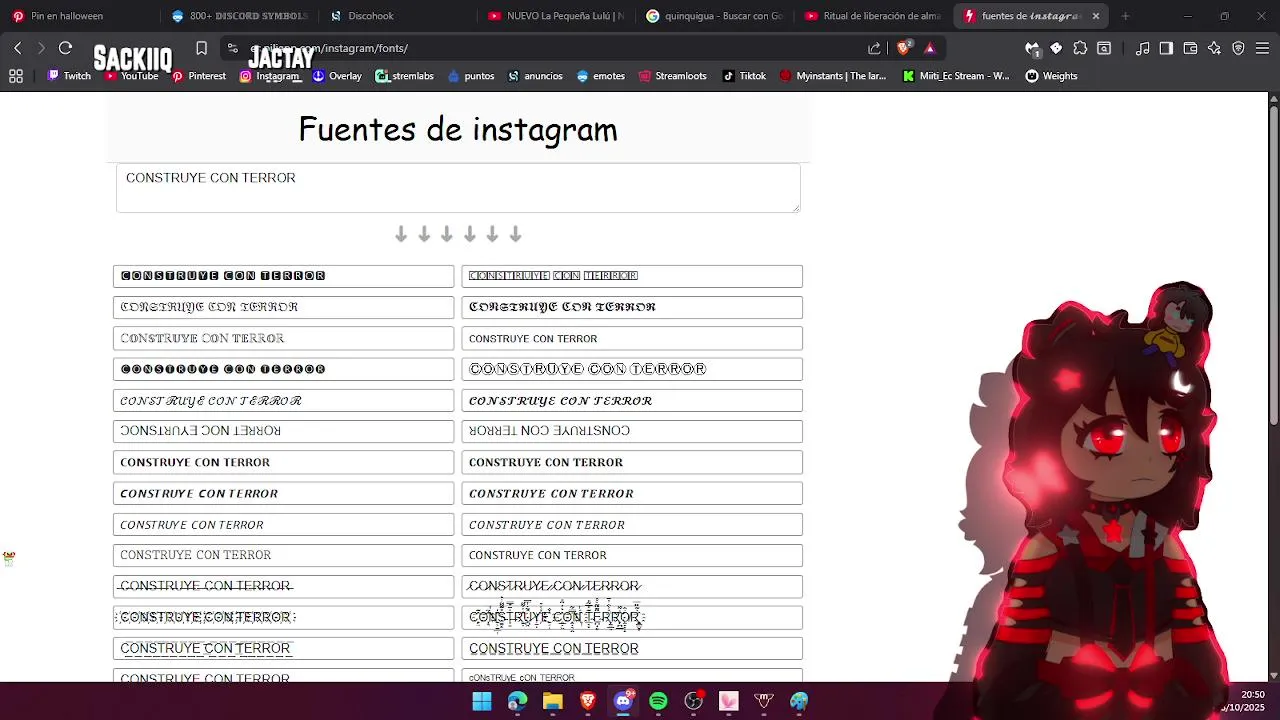Open the Streamloots bookmark
This screenshot has width=1280, height=720.
(x=671, y=76)
